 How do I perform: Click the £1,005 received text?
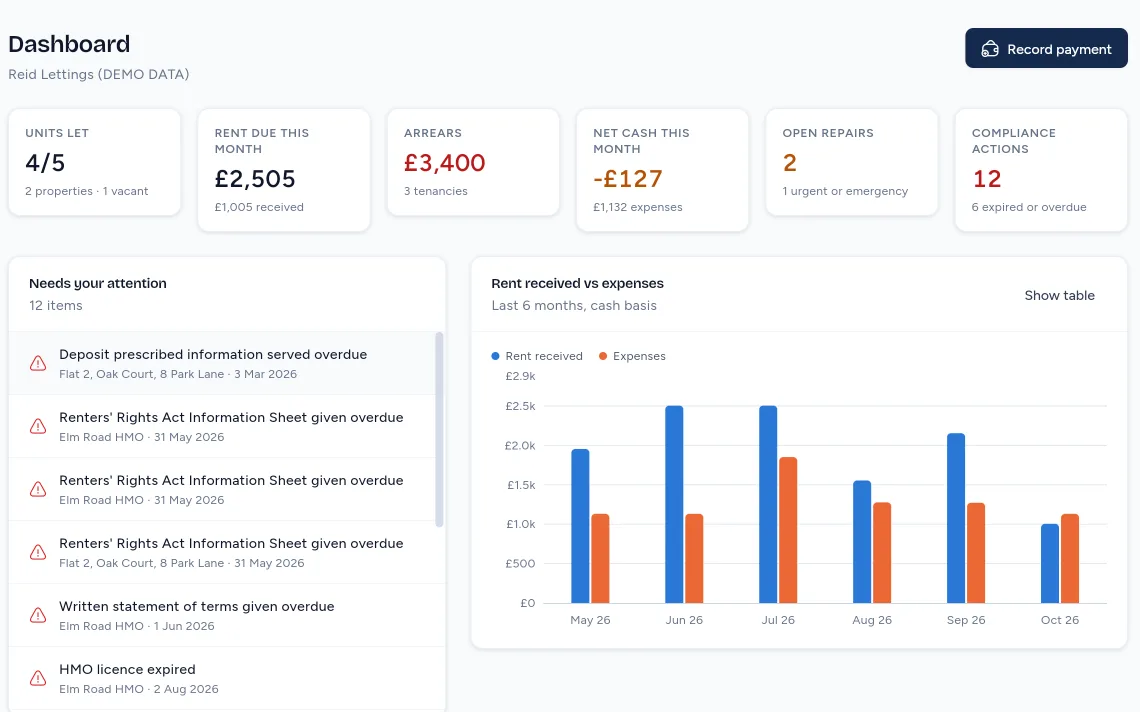point(259,207)
